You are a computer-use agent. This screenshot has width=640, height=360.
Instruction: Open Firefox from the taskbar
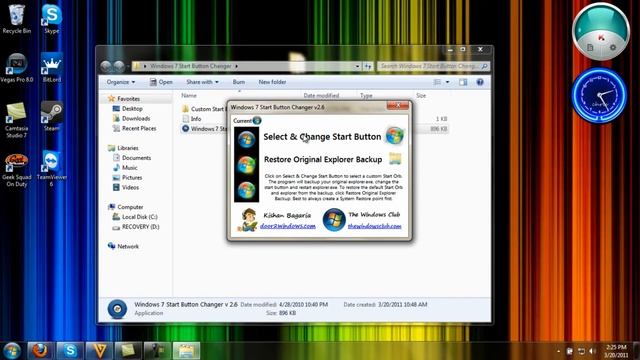click(40, 351)
